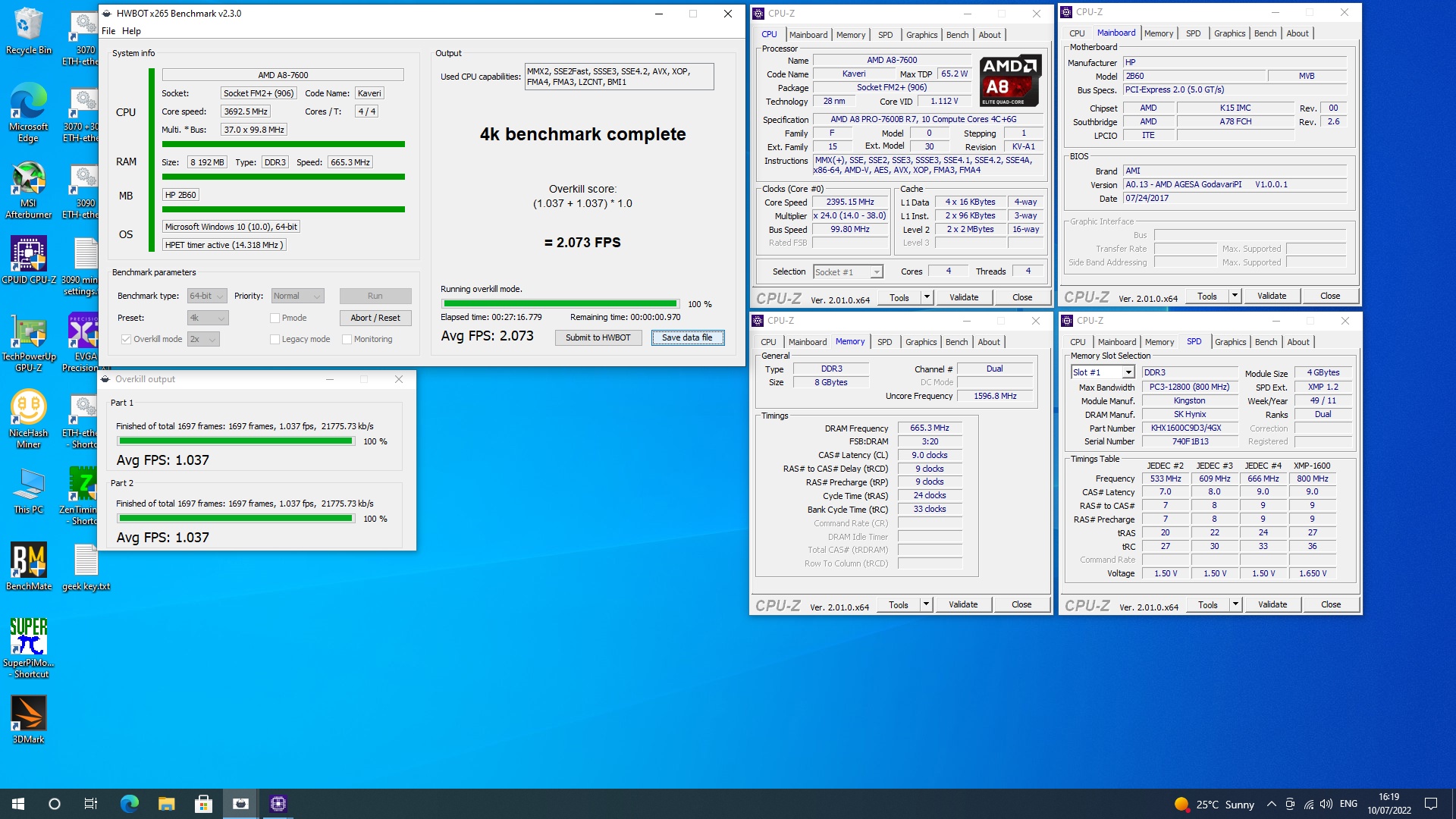Open notification center icon
Screen dimensions: 1456x819
pos(1431,804)
